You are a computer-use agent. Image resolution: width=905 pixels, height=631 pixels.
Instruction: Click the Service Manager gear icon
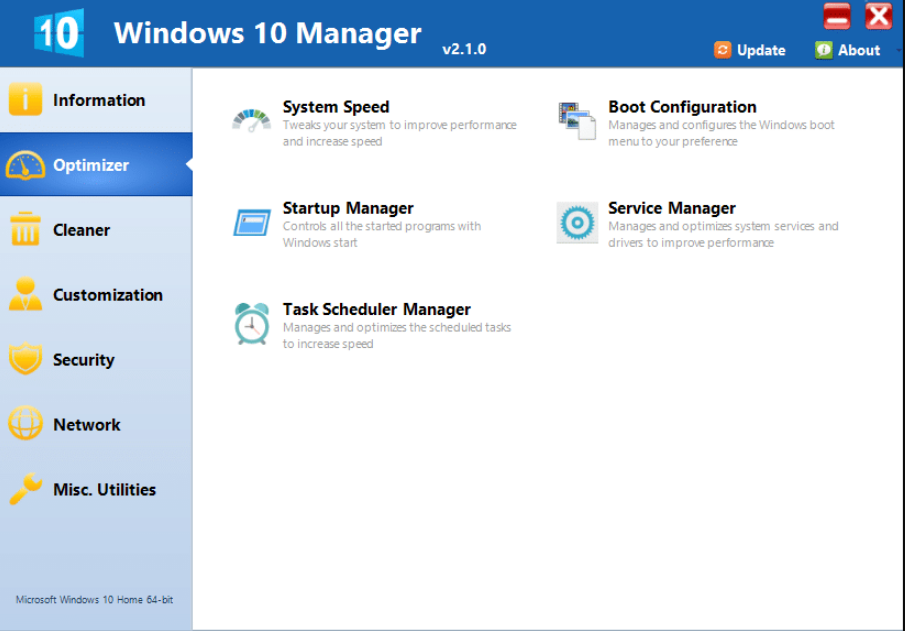tap(577, 223)
